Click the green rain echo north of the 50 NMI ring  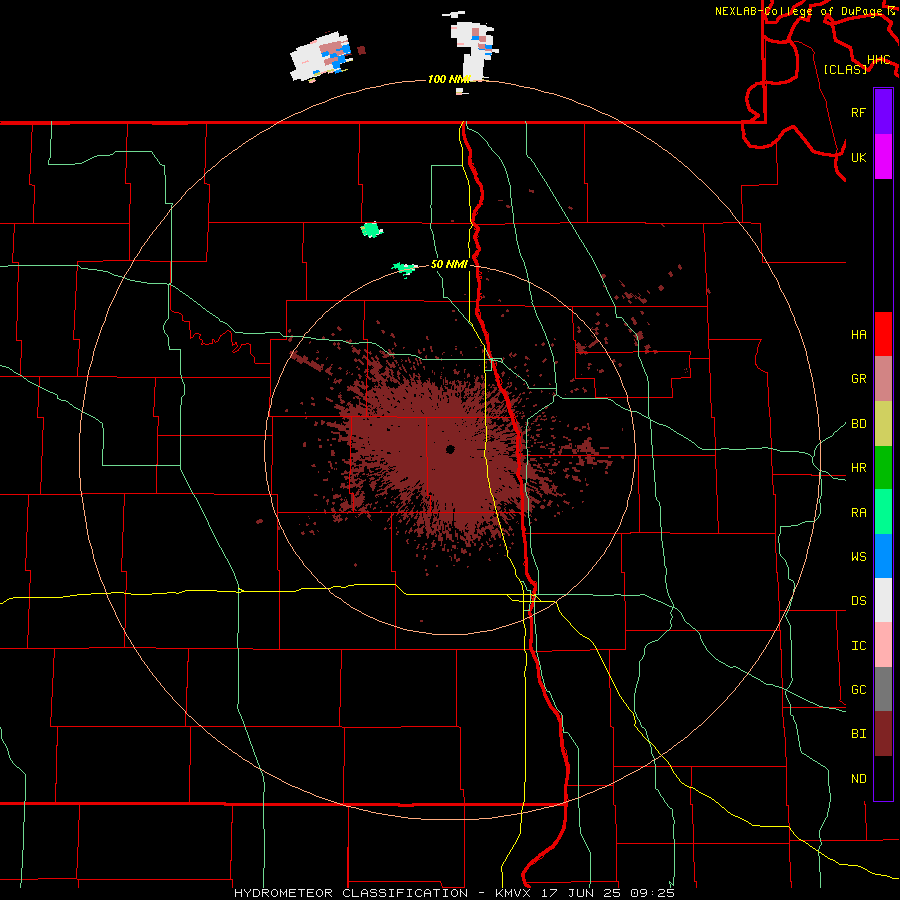[371, 230]
